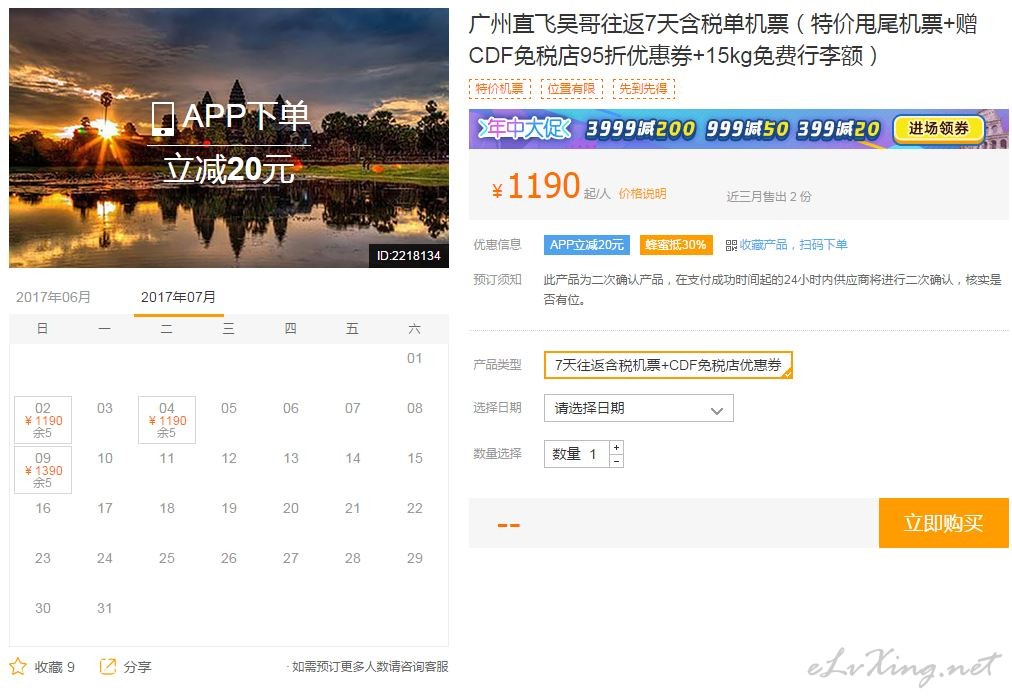1012x700 pixels.
Task: Click the Angkor Wat product image
Action: [x=228, y=137]
